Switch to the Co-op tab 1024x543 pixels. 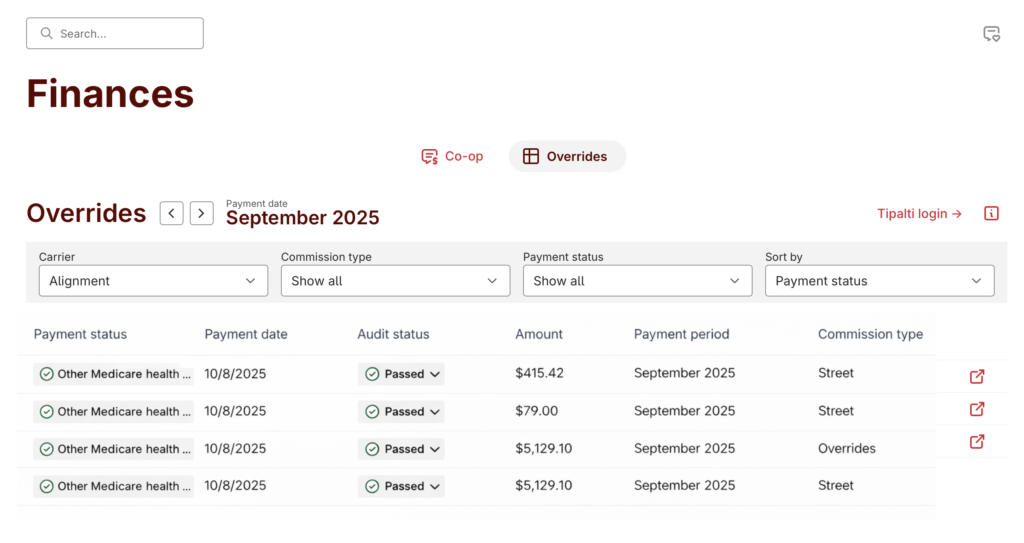point(452,156)
